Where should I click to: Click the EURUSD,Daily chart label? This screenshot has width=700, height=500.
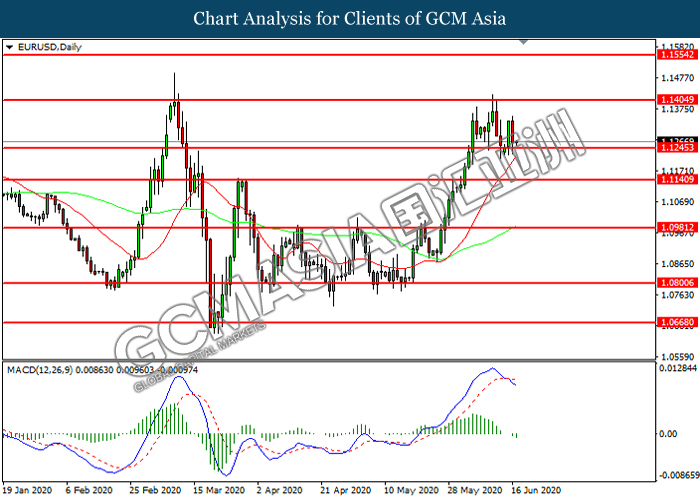(50, 47)
